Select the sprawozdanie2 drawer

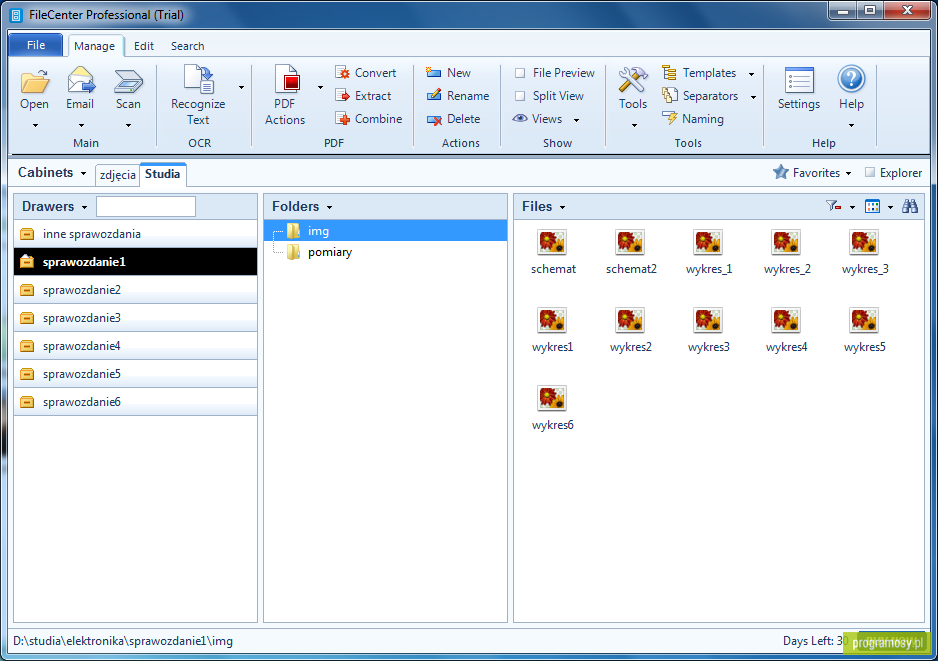pyautogui.click(x=136, y=290)
